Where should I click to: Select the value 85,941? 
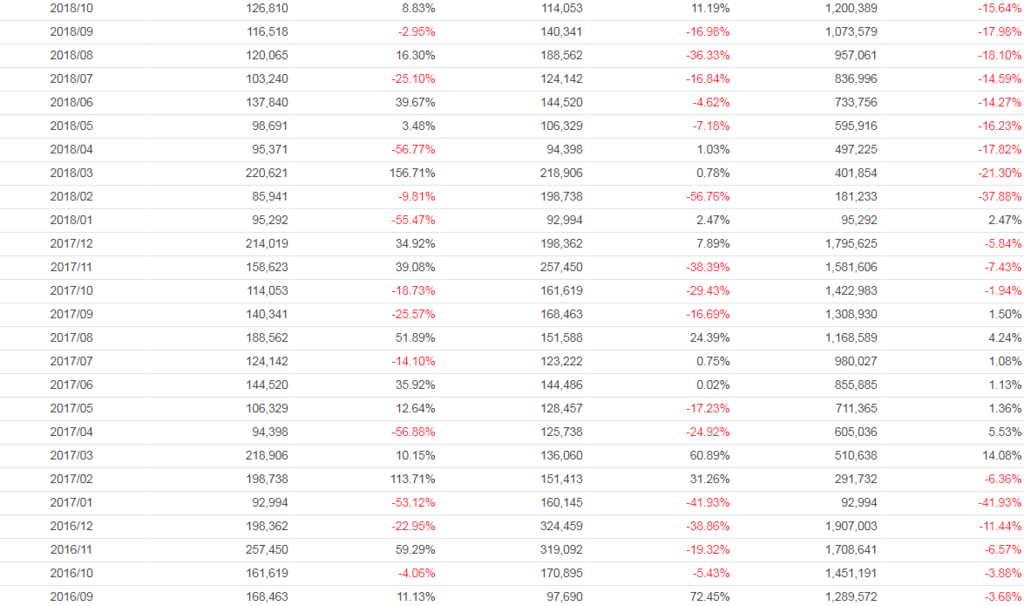pos(266,197)
